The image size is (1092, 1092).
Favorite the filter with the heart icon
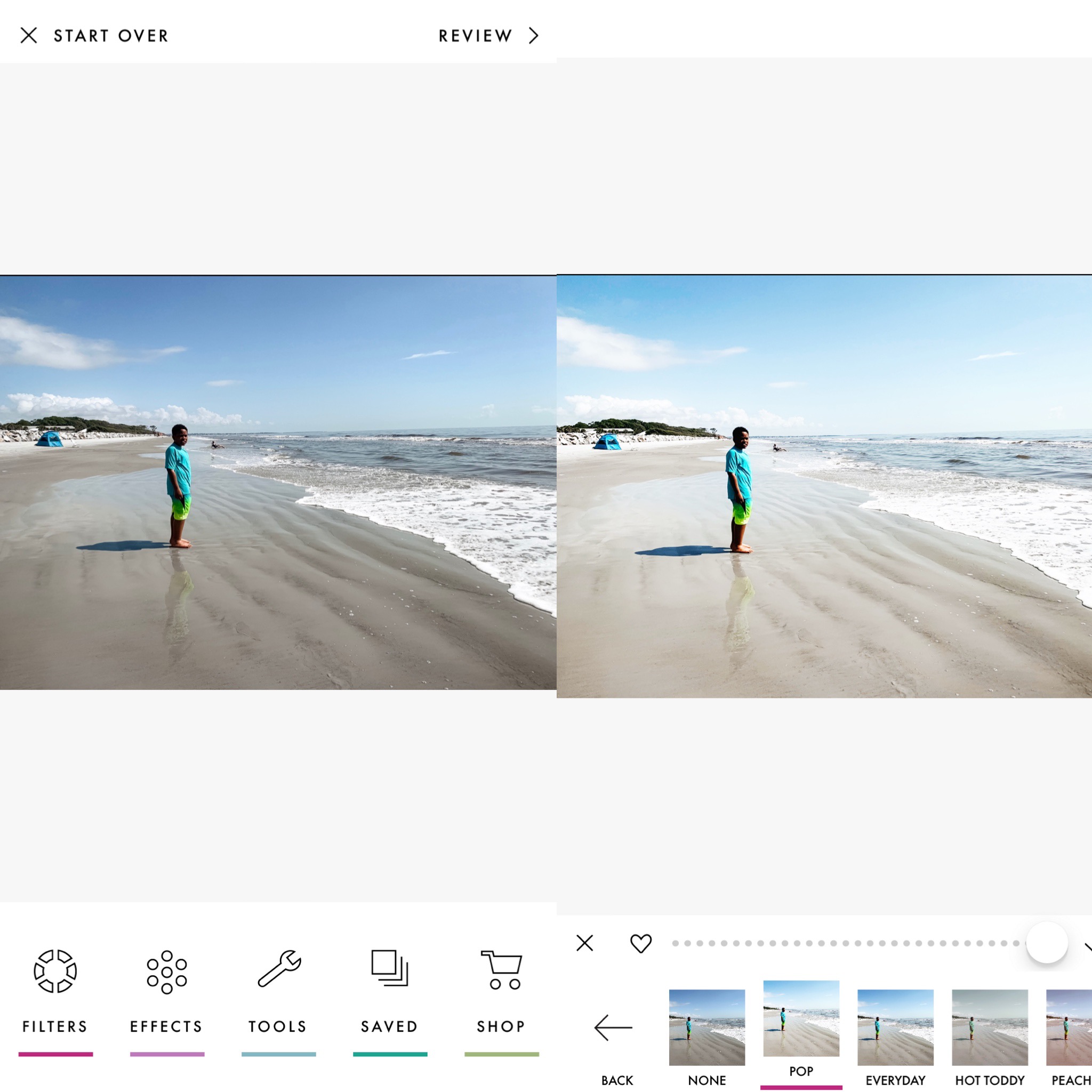pyautogui.click(x=641, y=943)
